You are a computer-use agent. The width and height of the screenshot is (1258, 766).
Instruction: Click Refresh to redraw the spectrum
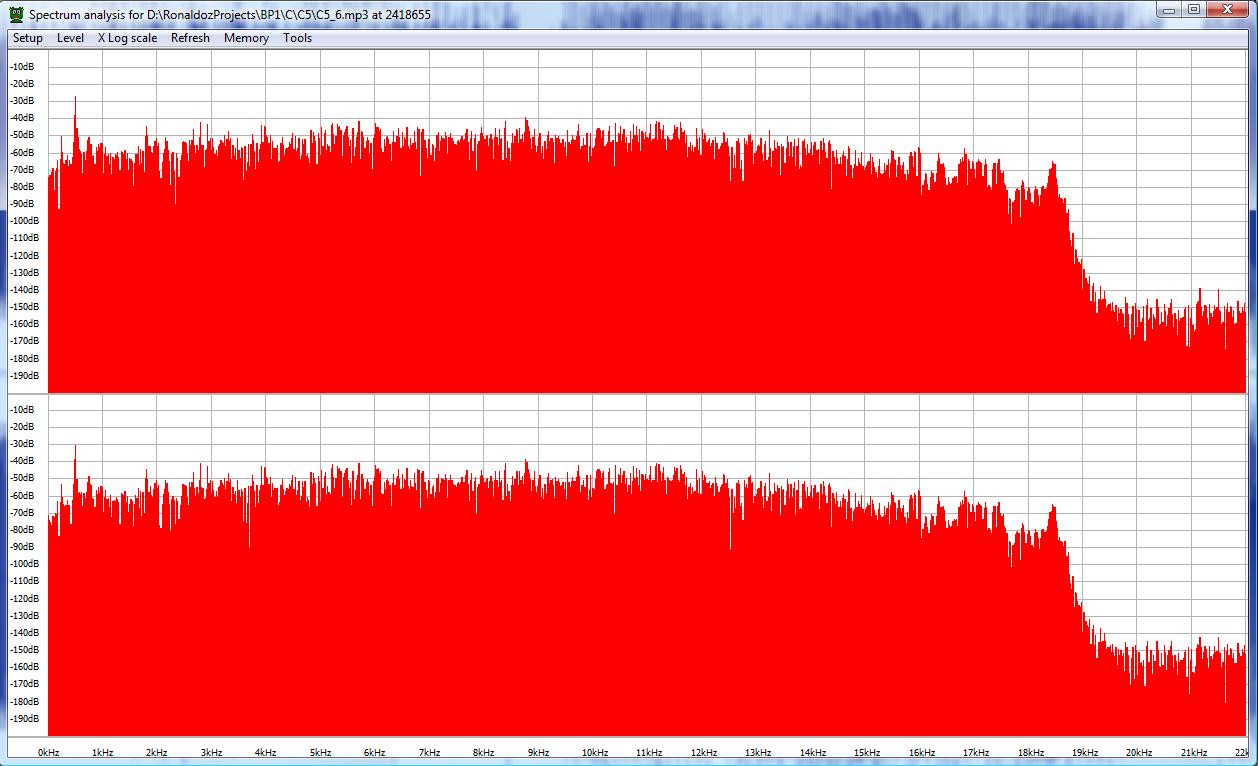(190, 38)
